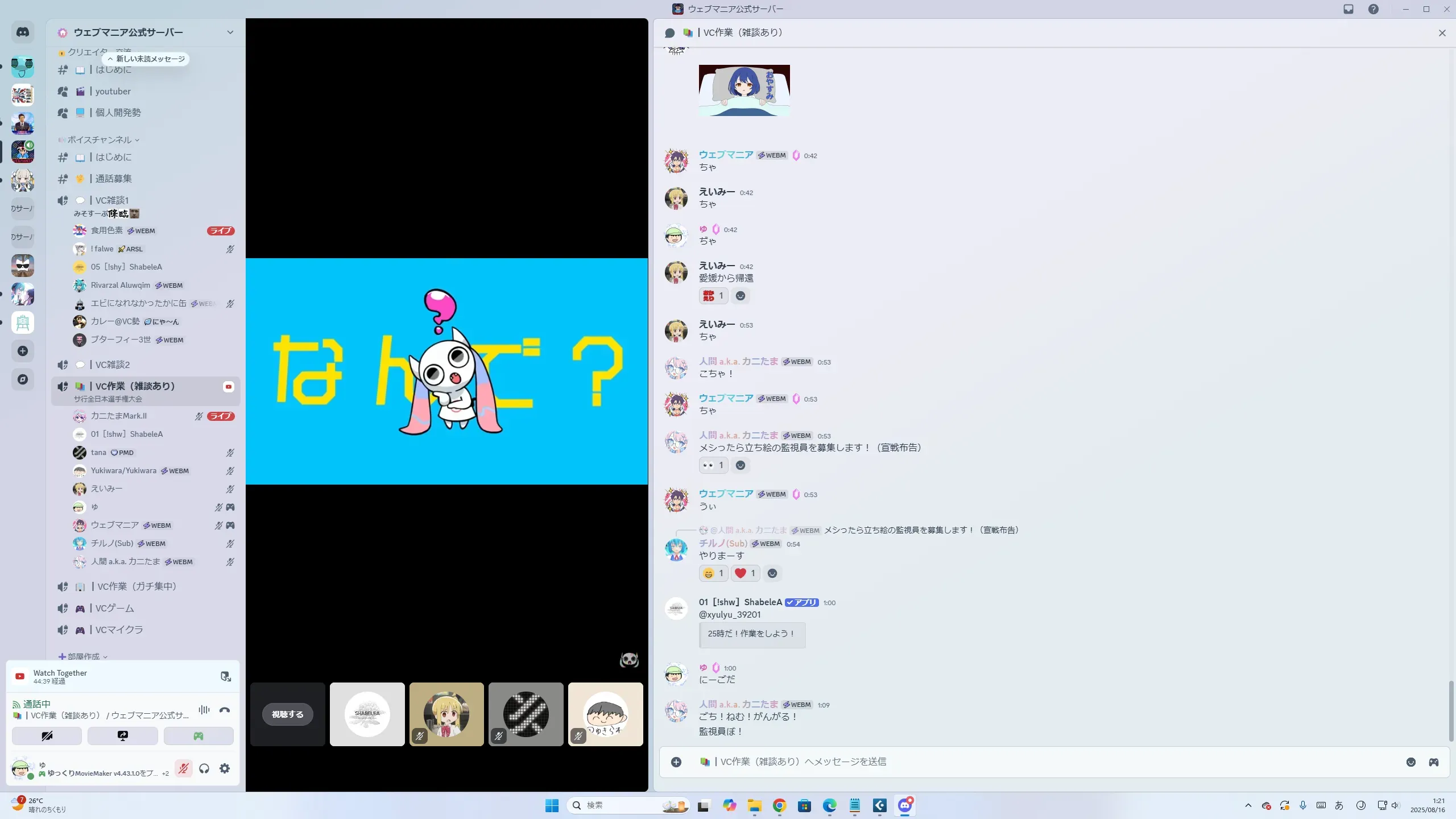Open emoji picker in message box
The image size is (1456, 819).
[x=1411, y=762]
